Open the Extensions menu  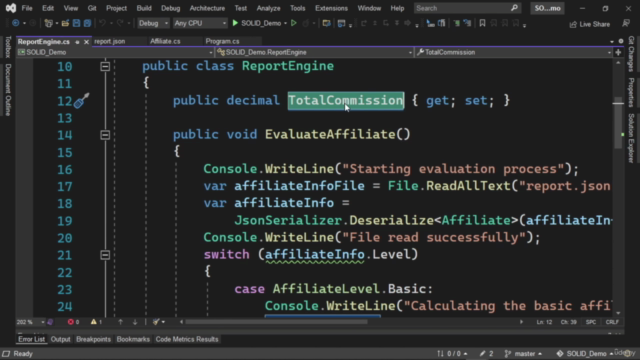pos(331,8)
